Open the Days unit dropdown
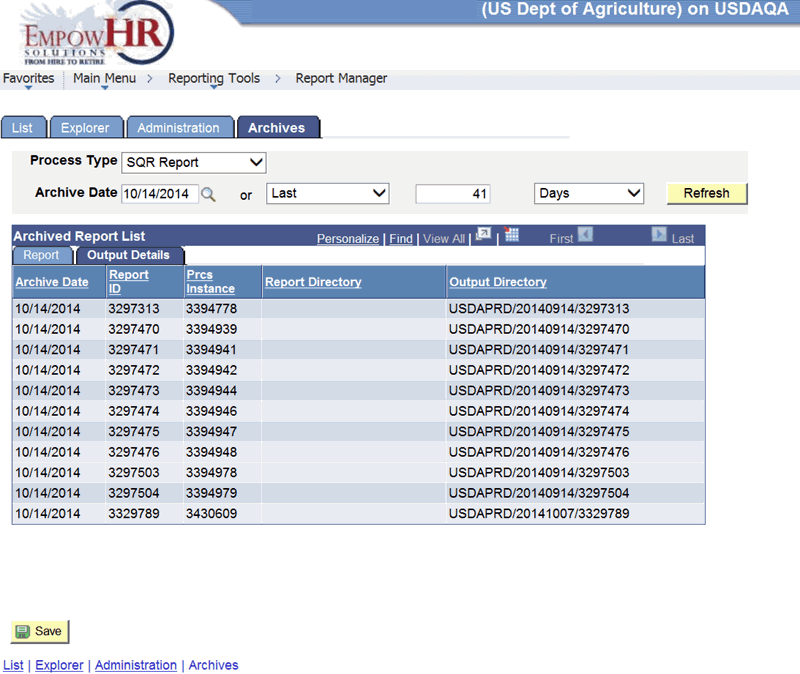Image resolution: width=800 pixels, height=674 pixels. pyautogui.click(x=589, y=193)
